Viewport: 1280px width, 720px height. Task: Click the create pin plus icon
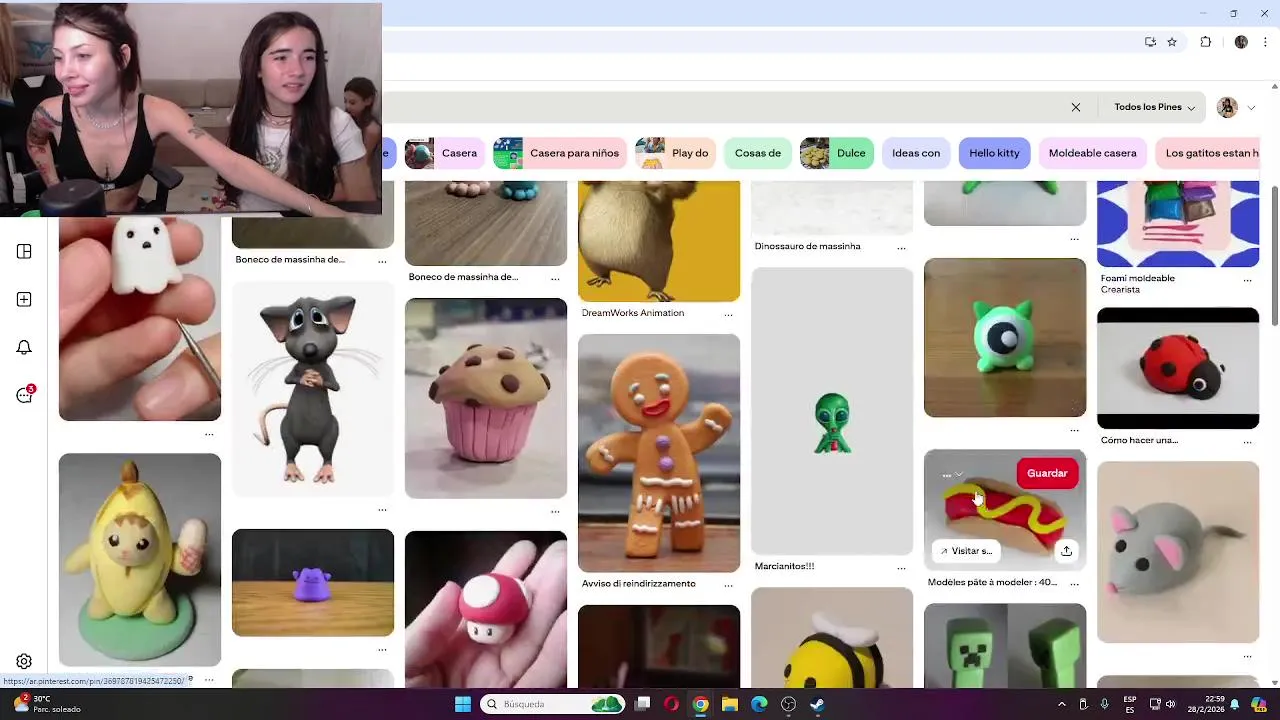(24, 300)
